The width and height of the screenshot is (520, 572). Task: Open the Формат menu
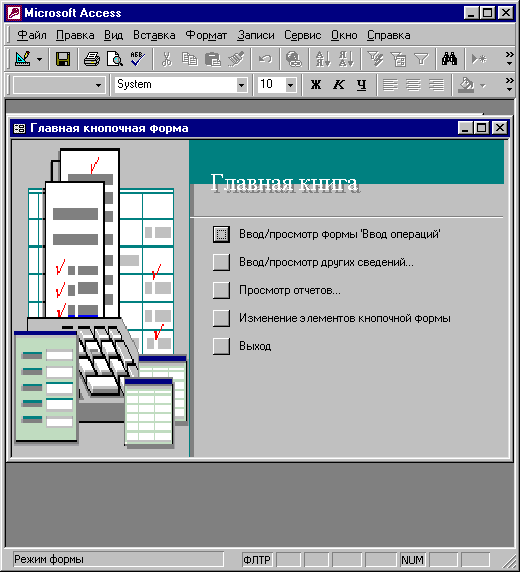206,35
